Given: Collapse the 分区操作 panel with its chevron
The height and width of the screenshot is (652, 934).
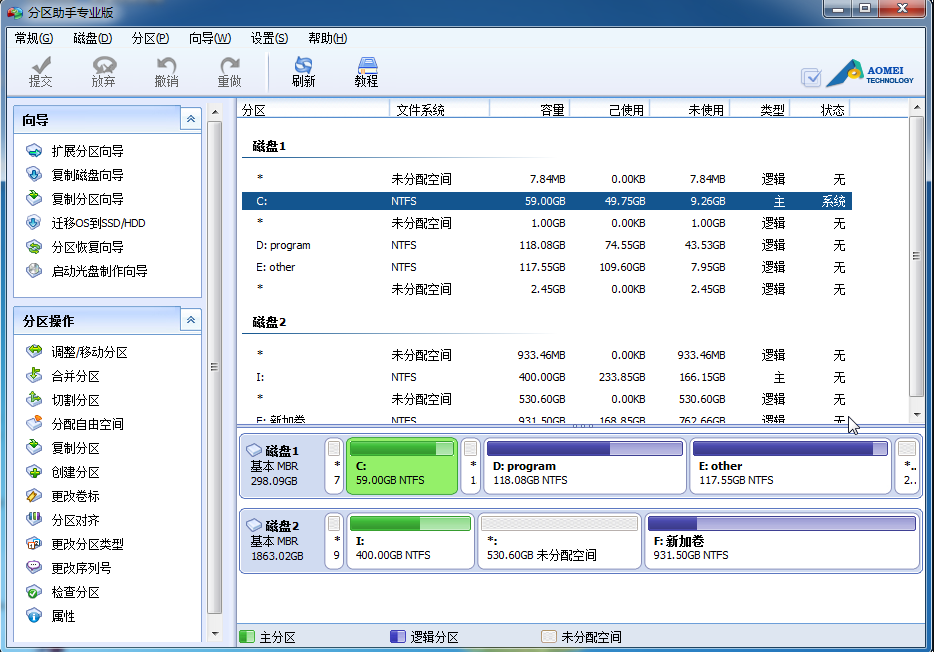Looking at the screenshot, I should pos(190,320).
